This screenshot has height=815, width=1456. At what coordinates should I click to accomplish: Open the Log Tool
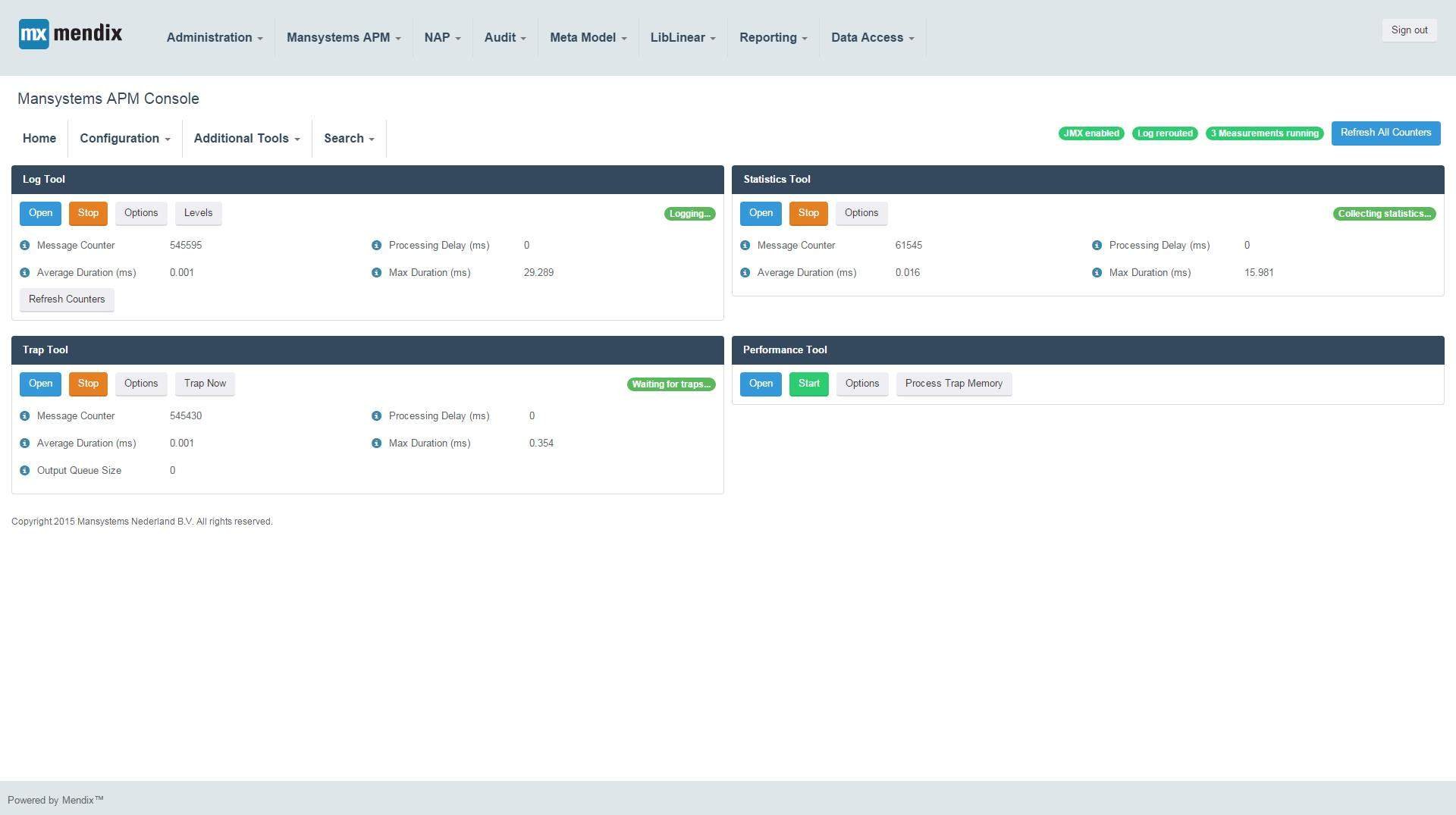coord(40,213)
